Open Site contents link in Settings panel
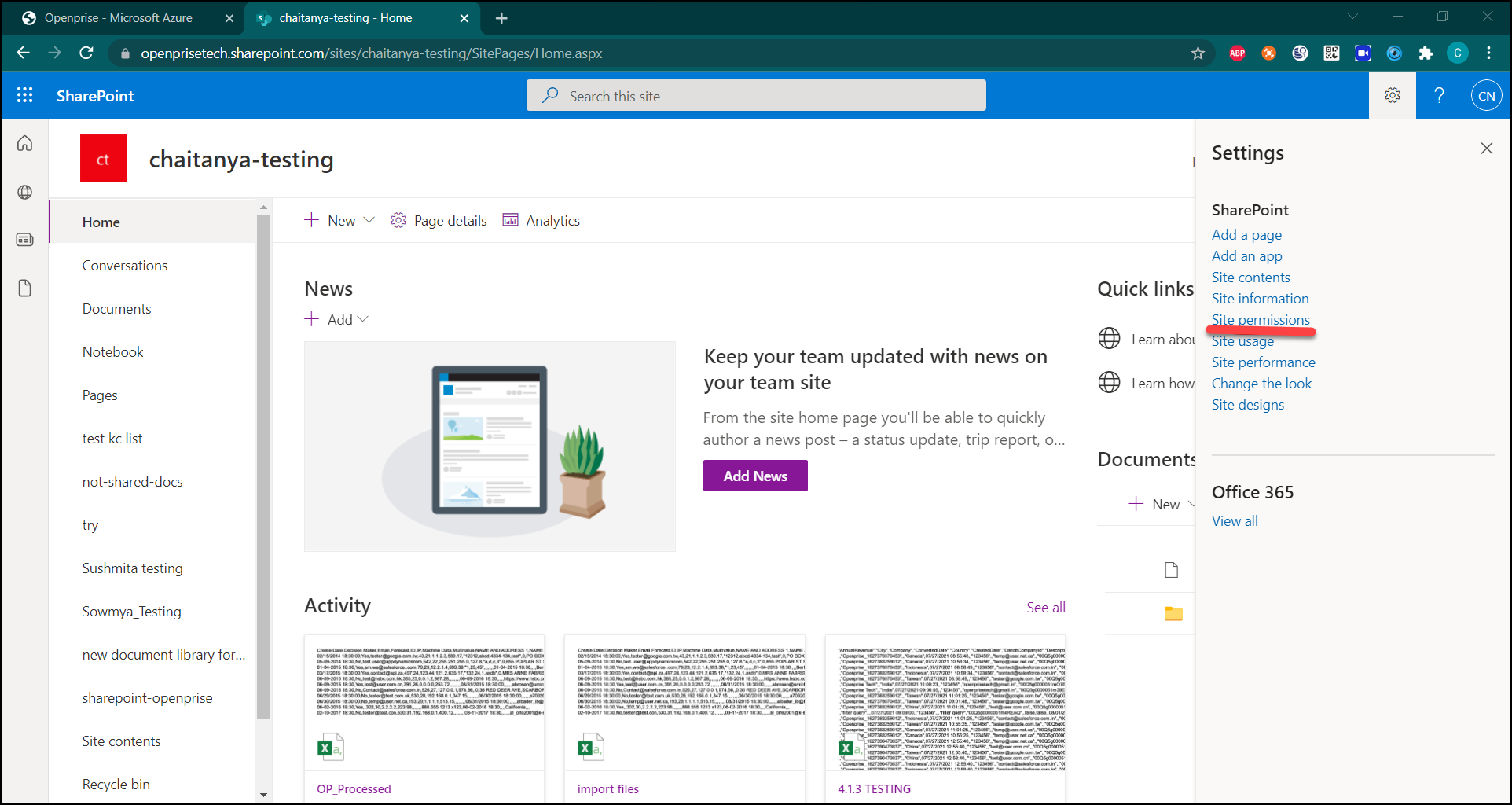Image resolution: width=1512 pixels, height=805 pixels. [1250, 277]
